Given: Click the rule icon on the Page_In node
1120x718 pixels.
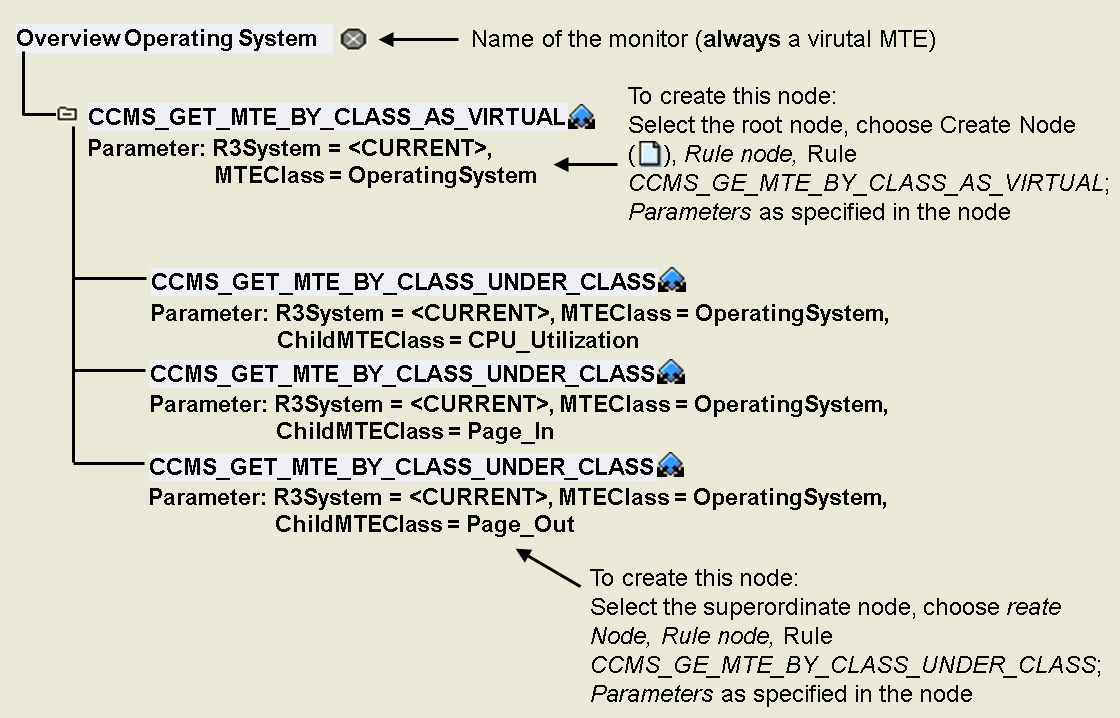Looking at the screenshot, I should pyautogui.click(x=670, y=373).
